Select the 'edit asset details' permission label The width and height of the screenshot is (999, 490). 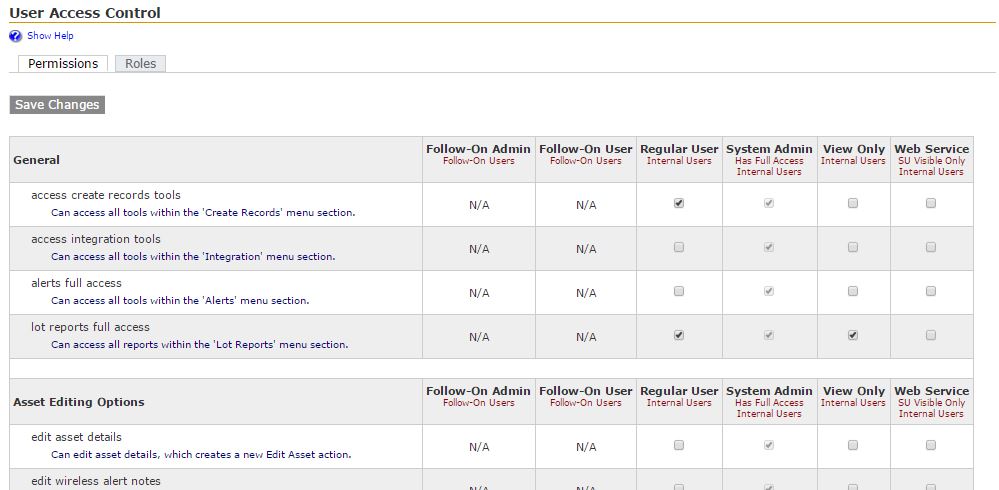[x=76, y=437]
